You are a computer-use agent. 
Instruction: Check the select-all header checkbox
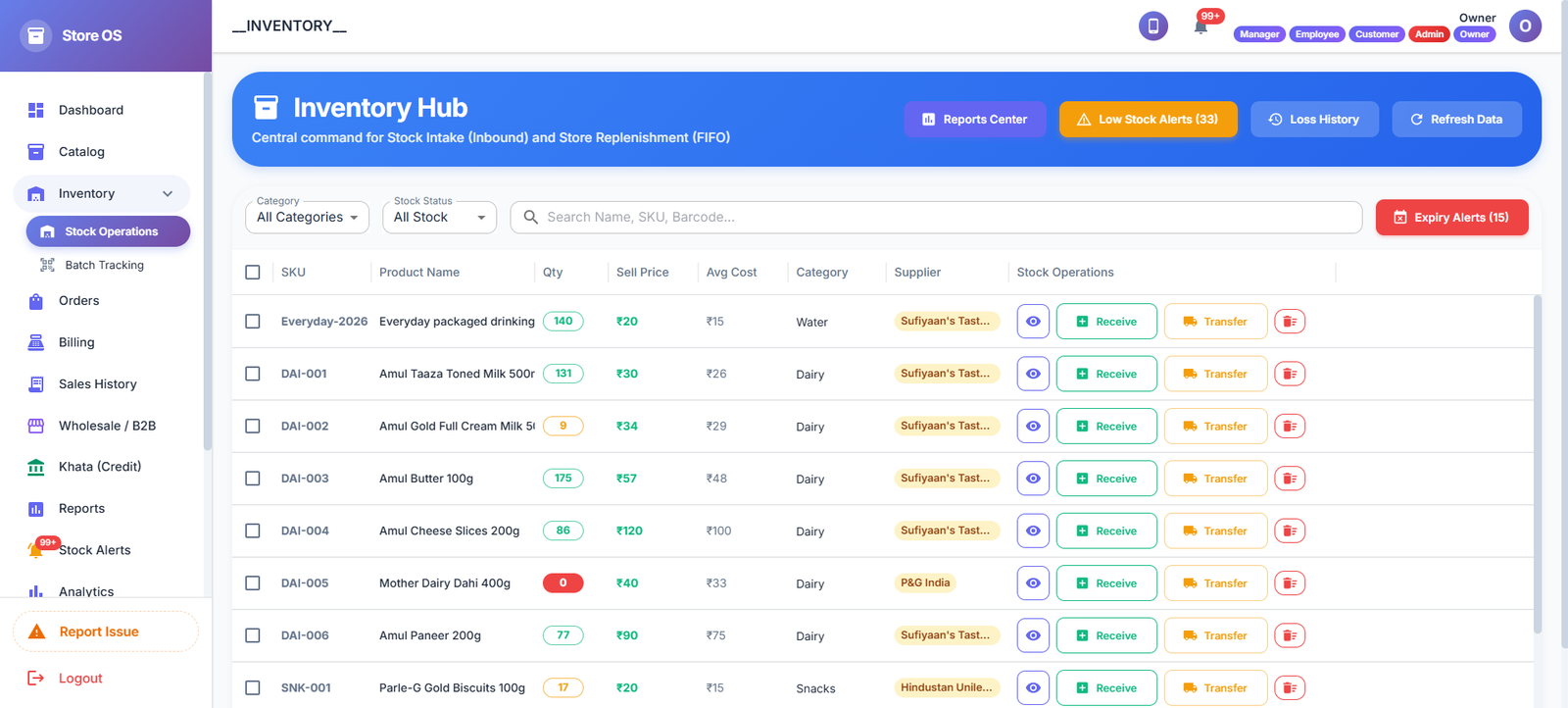tap(253, 273)
